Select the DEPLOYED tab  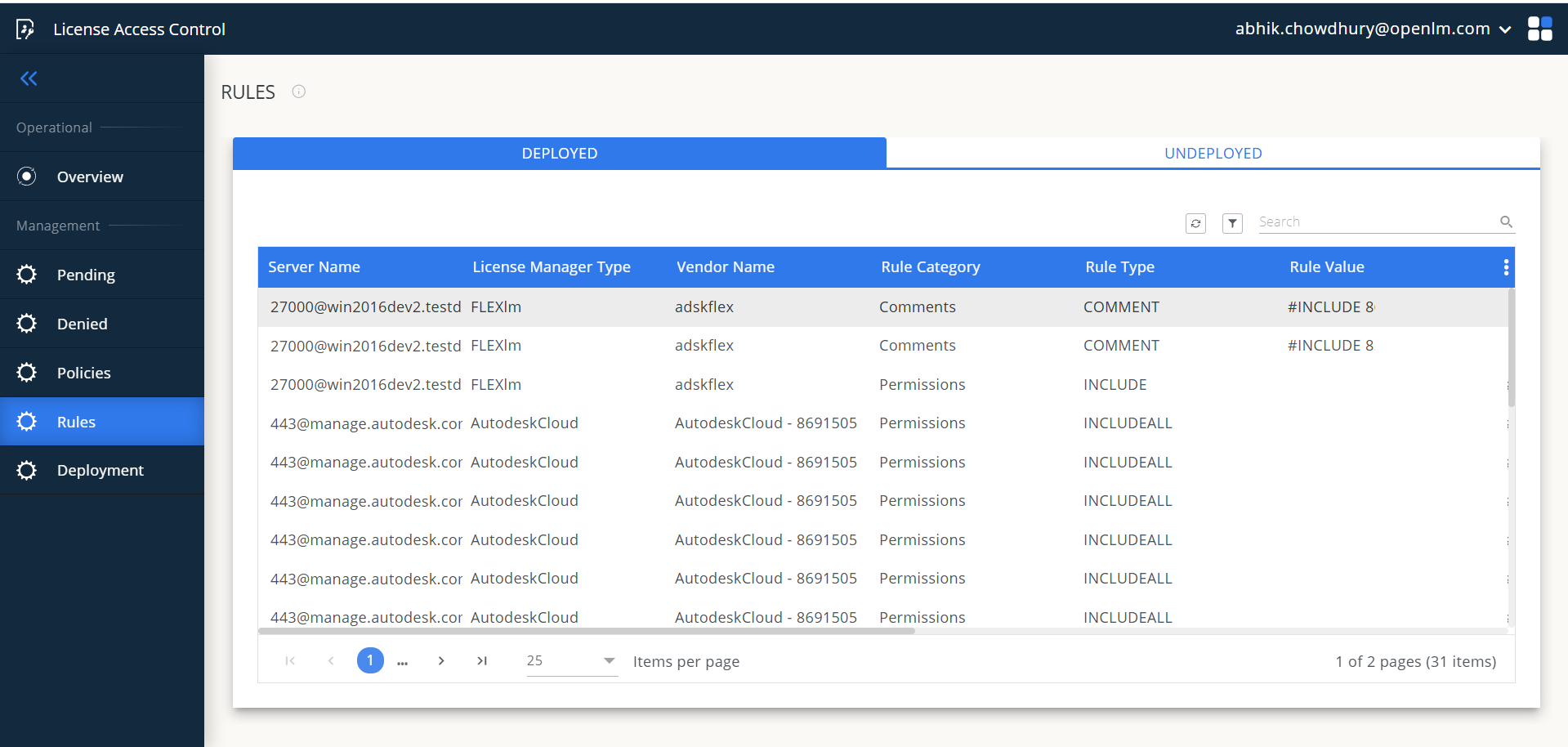tap(559, 153)
